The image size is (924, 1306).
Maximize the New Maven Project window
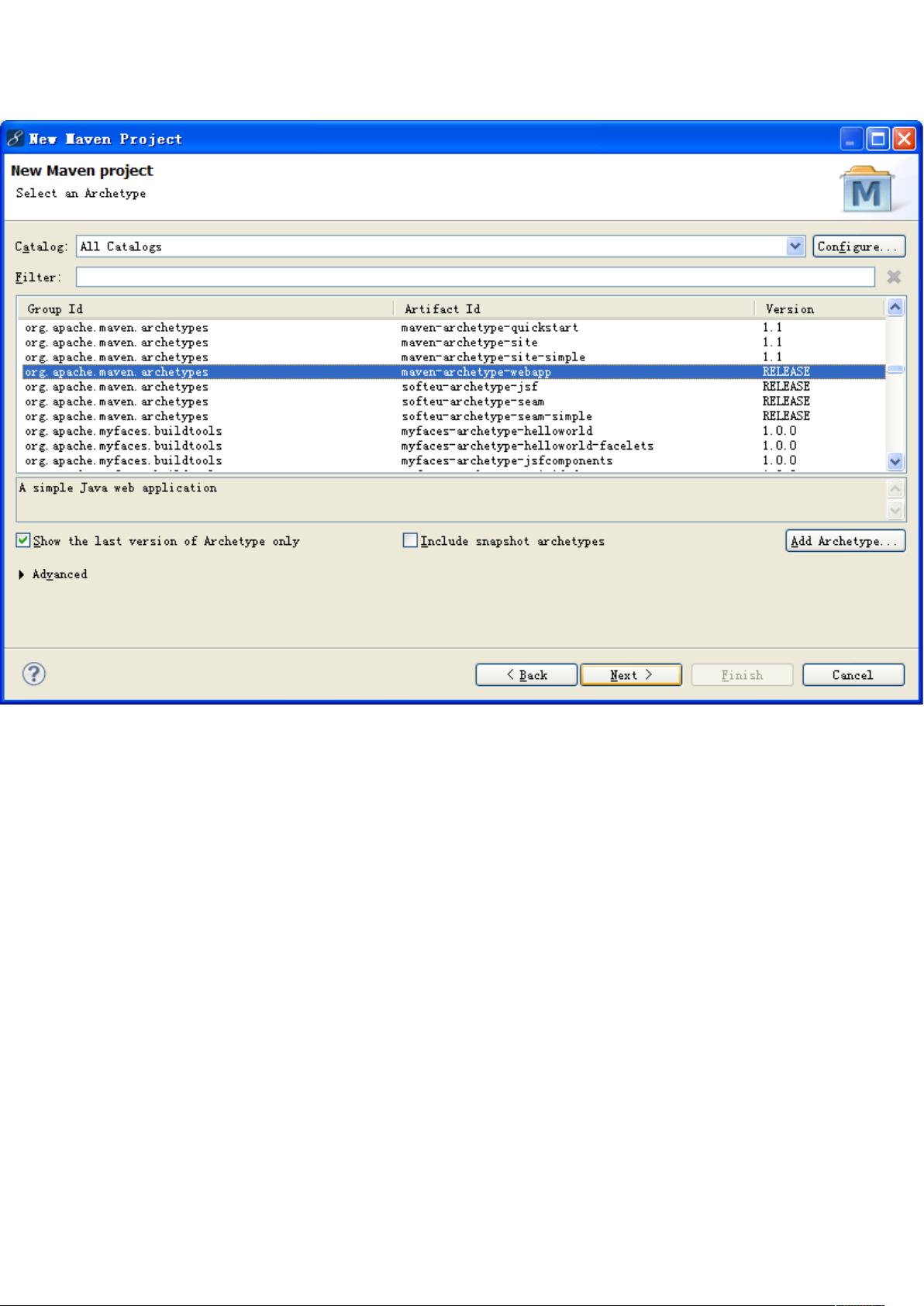pos(878,140)
